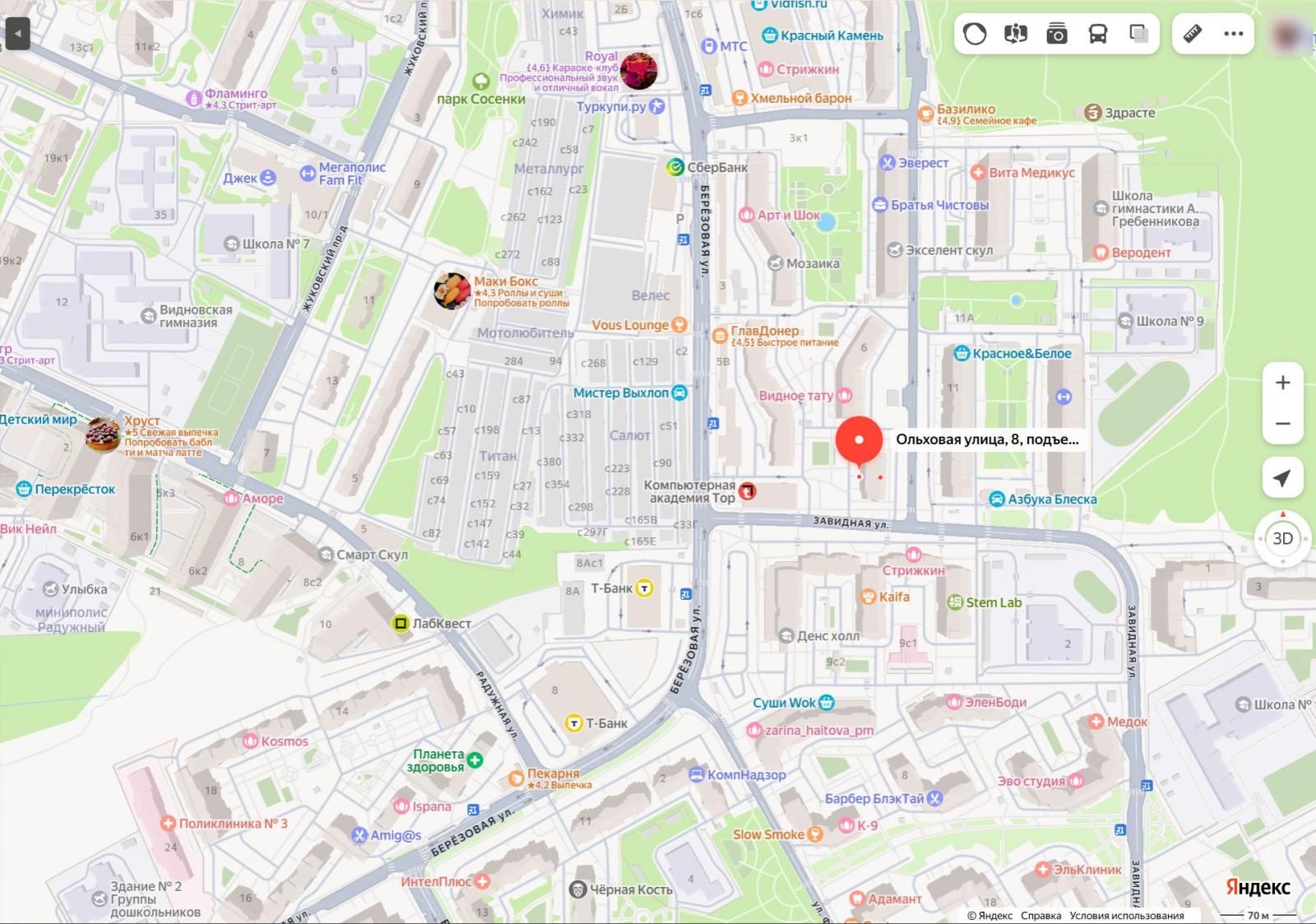Open ГлавДонер fast food marker
1316x924 pixels.
[720, 336]
